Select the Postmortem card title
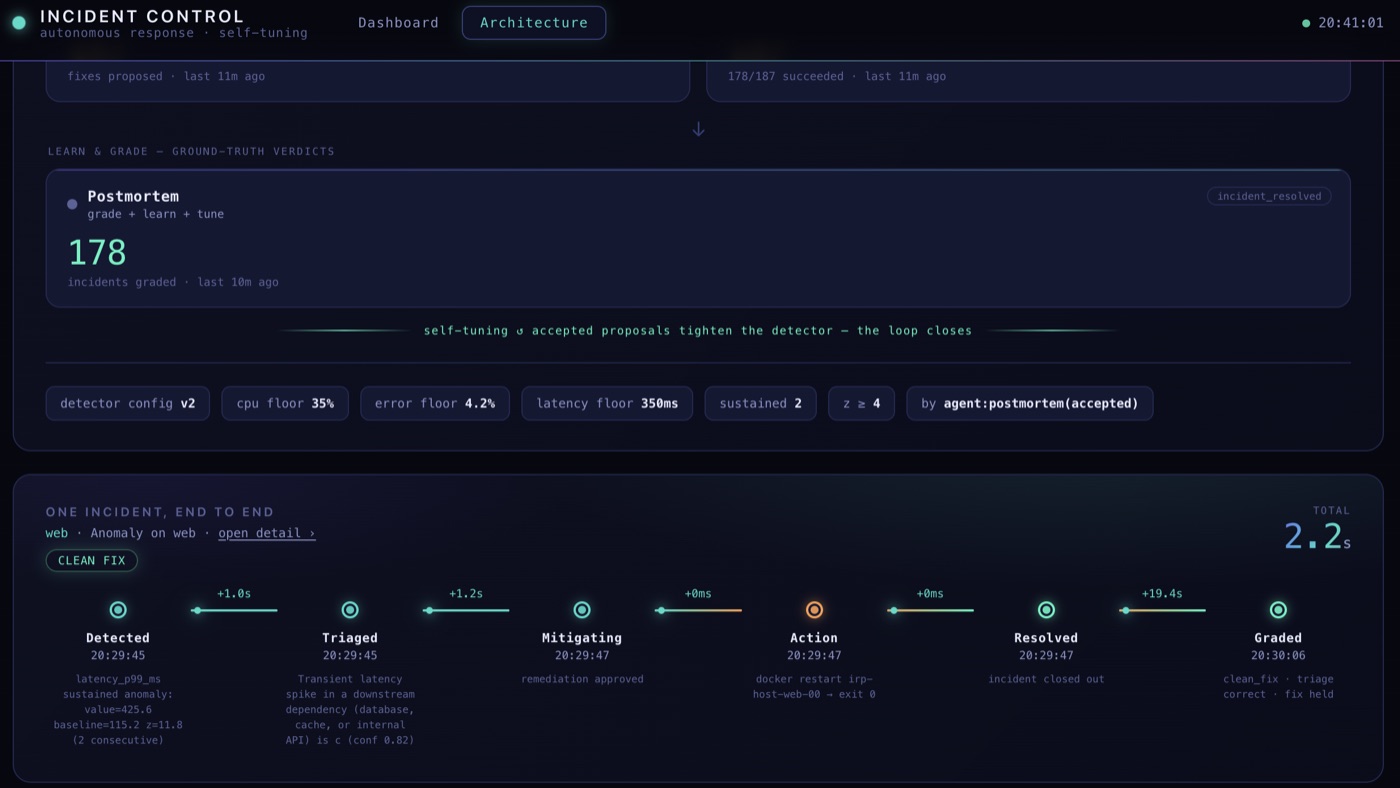 coord(133,196)
